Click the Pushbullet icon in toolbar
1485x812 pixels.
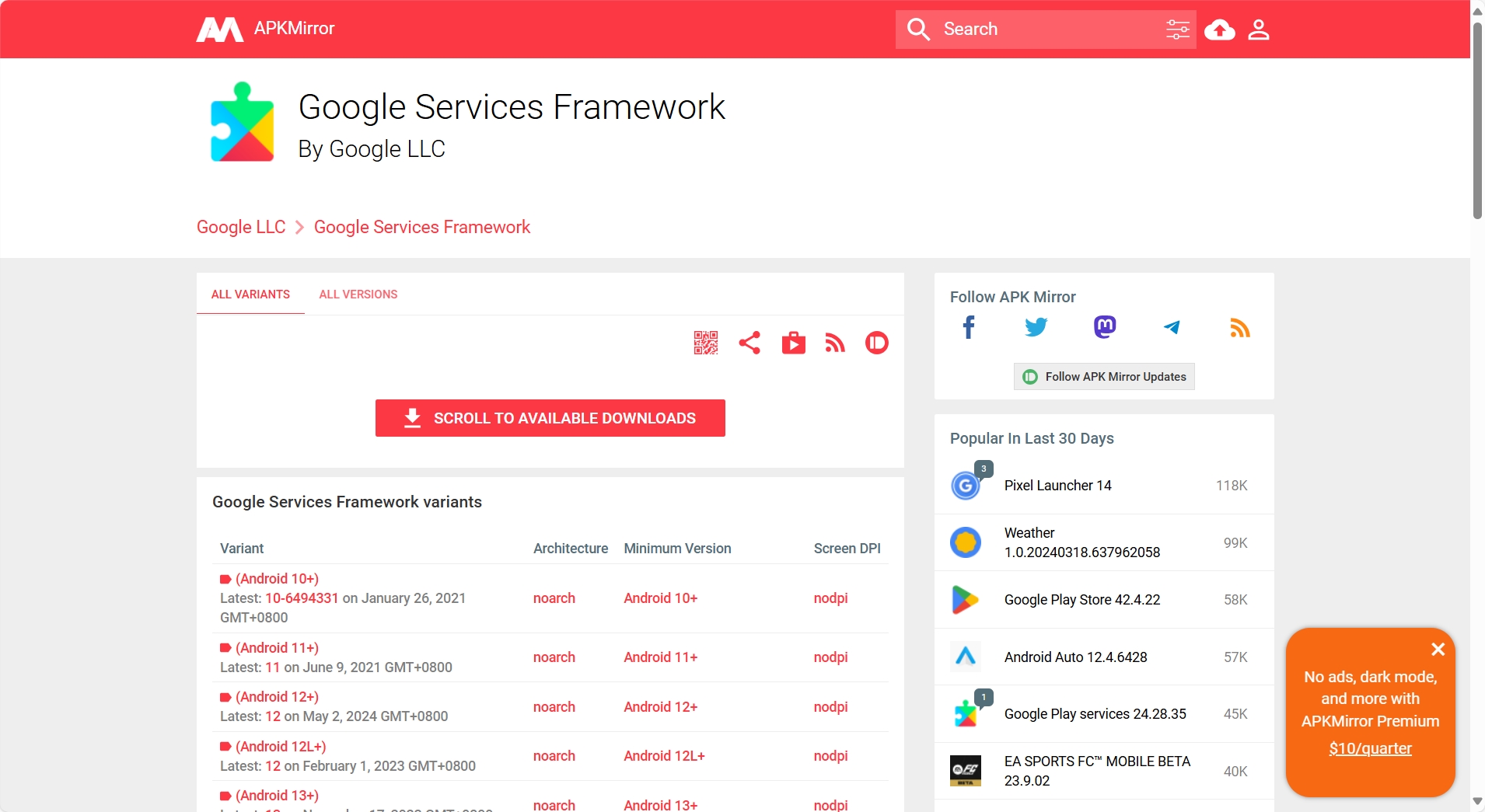(877, 343)
